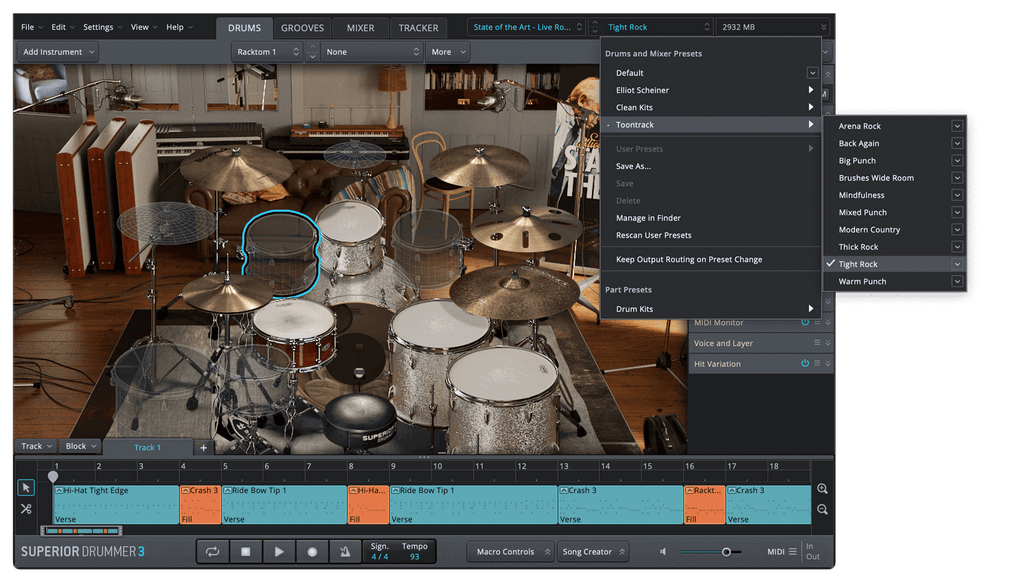This screenshot has height=583, width=1024.
Task: Open the MIDI Monitor options menu icon
Action: click(x=817, y=323)
